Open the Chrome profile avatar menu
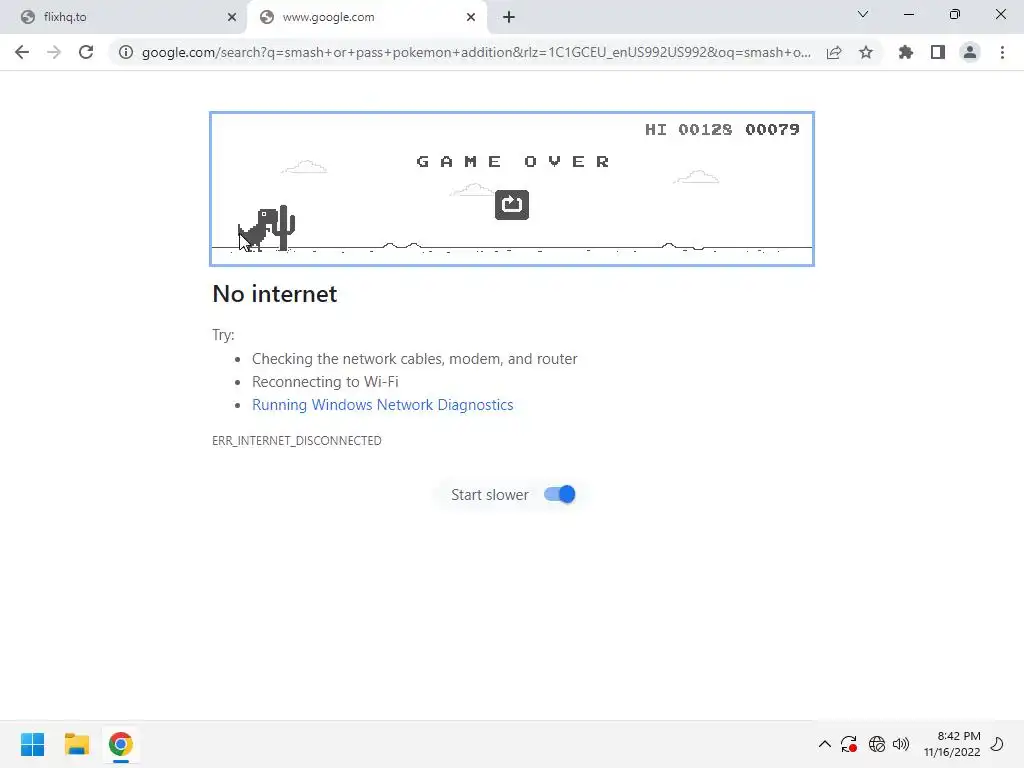Image resolution: width=1024 pixels, height=768 pixels. (x=970, y=52)
